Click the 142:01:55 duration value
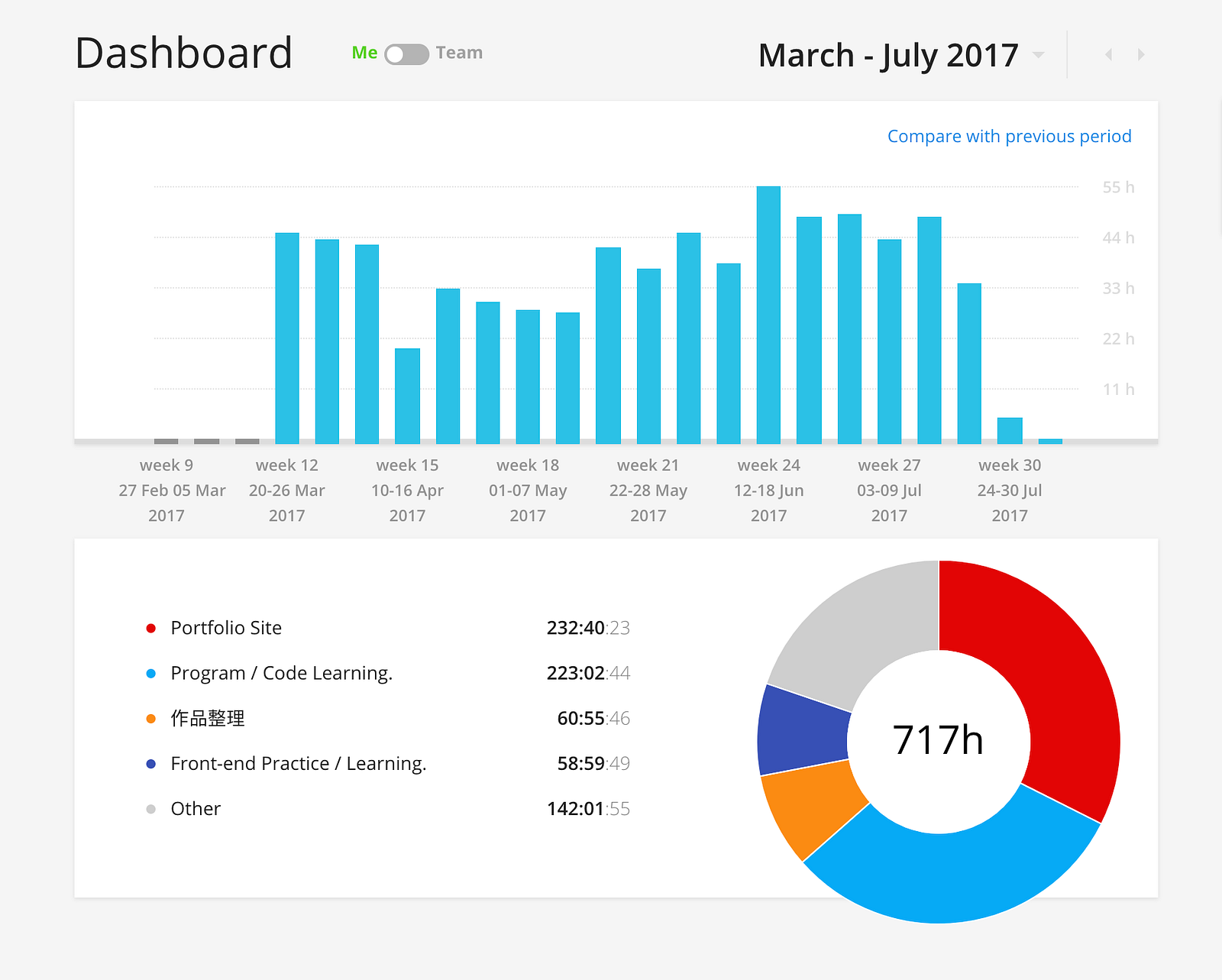The height and width of the screenshot is (980, 1222). 588,808
